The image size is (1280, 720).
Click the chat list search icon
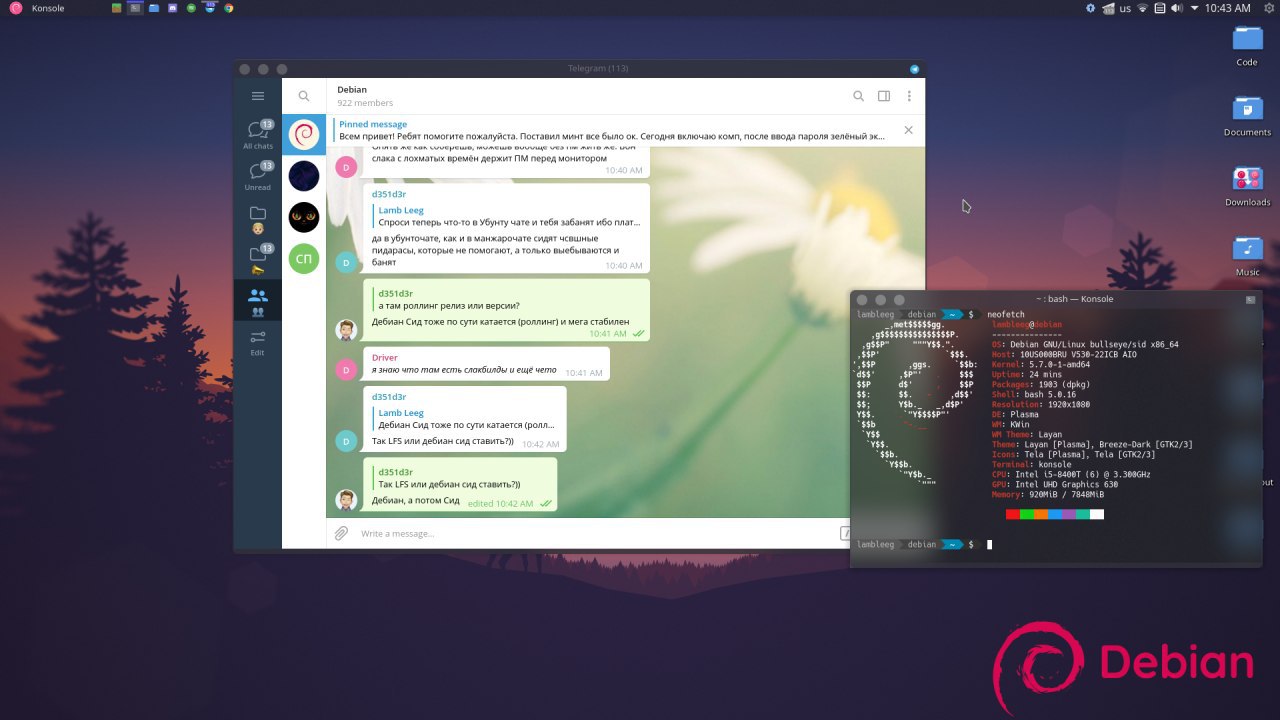[304, 96]
